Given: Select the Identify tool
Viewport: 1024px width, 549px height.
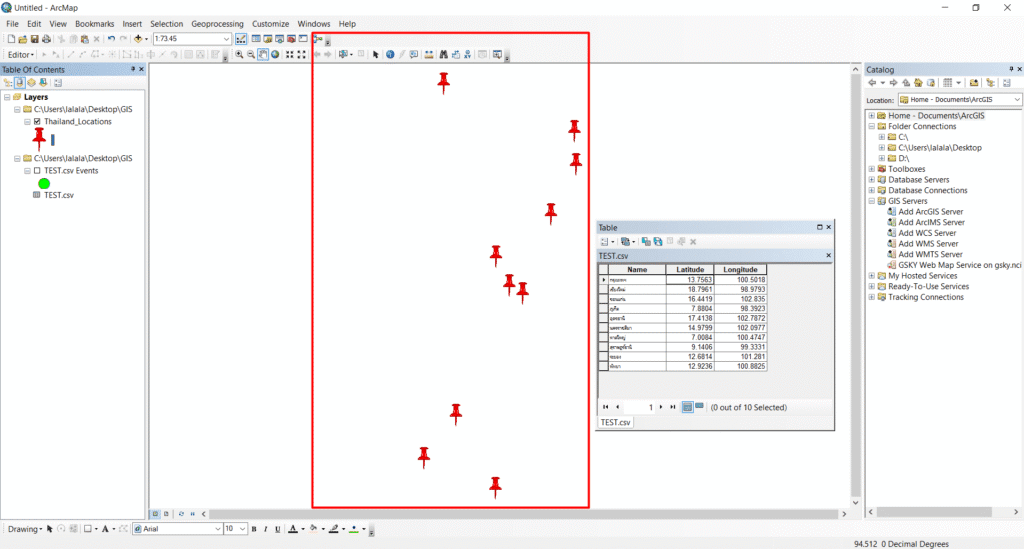Looking at the screenshot, I should (x=390, y=55).
